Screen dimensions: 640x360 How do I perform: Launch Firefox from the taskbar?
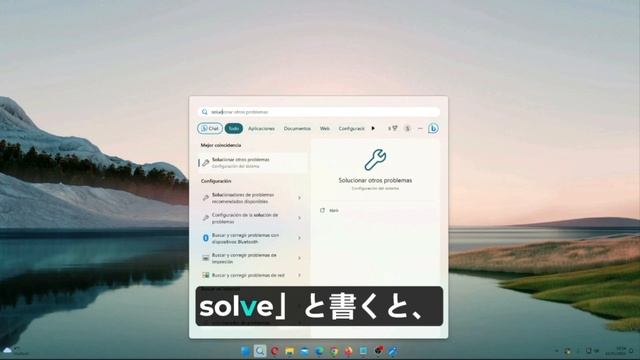[x=349, y=351]
